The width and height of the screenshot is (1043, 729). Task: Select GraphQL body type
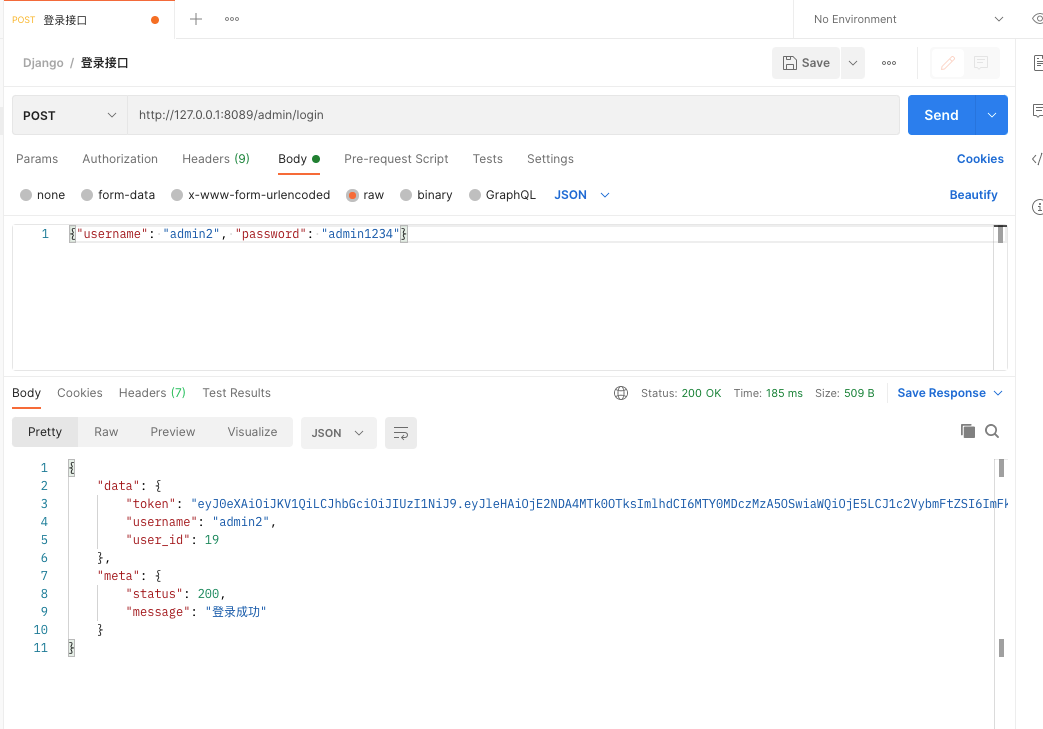click(x=502, y=195)
